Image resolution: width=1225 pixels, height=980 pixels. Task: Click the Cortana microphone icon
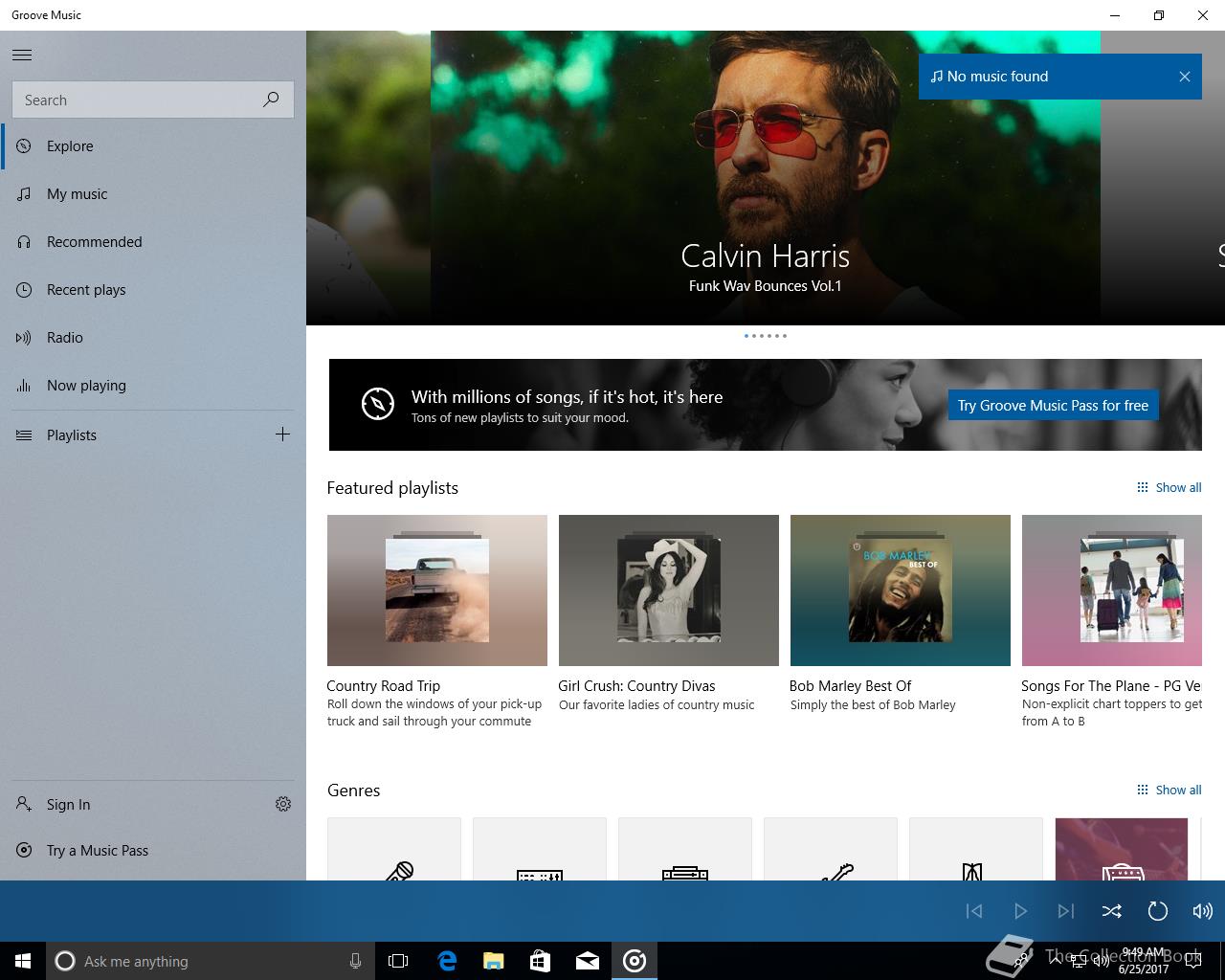pyautogui.click(x=355, y=961)
